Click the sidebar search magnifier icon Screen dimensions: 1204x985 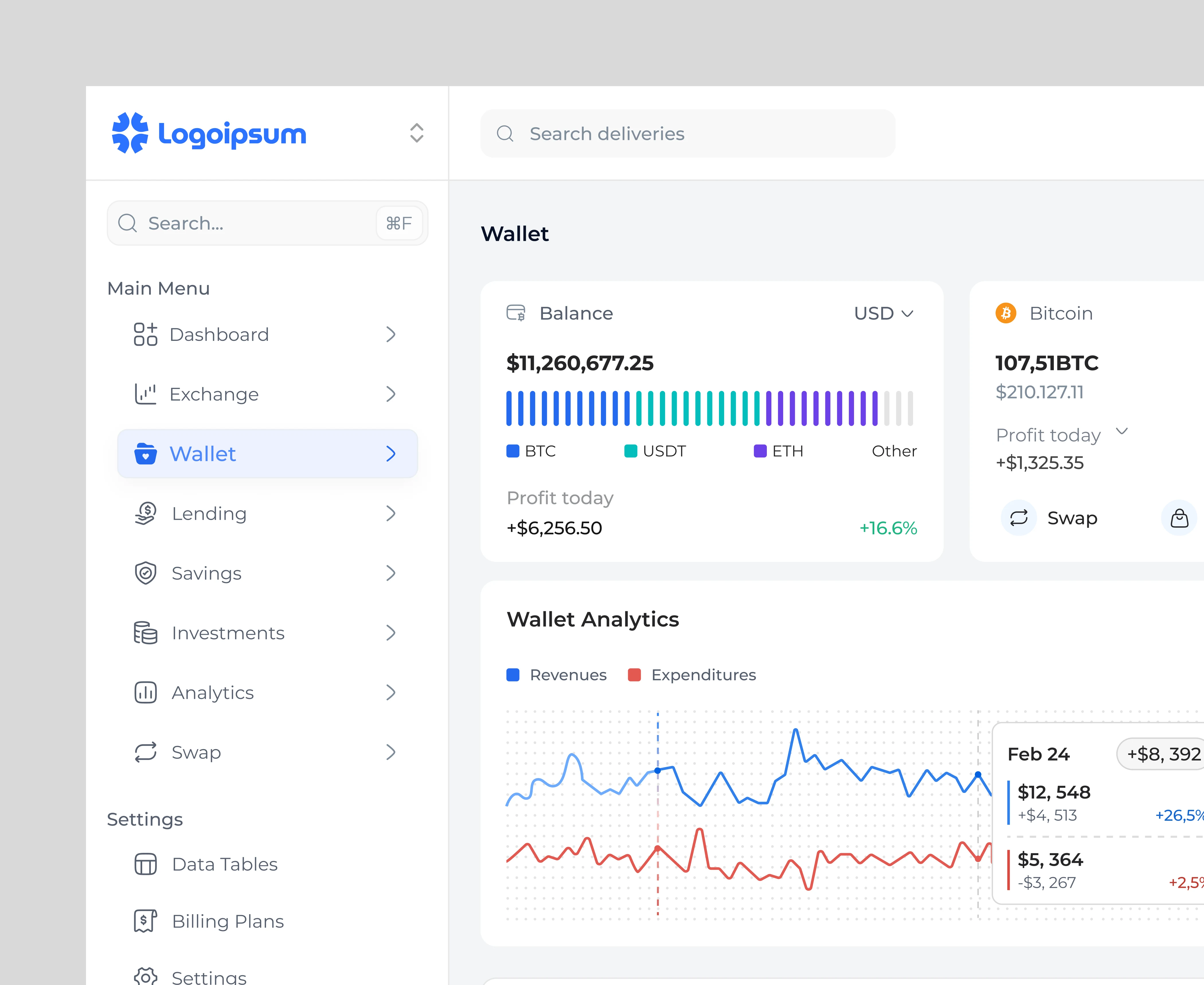click(128, 223)
